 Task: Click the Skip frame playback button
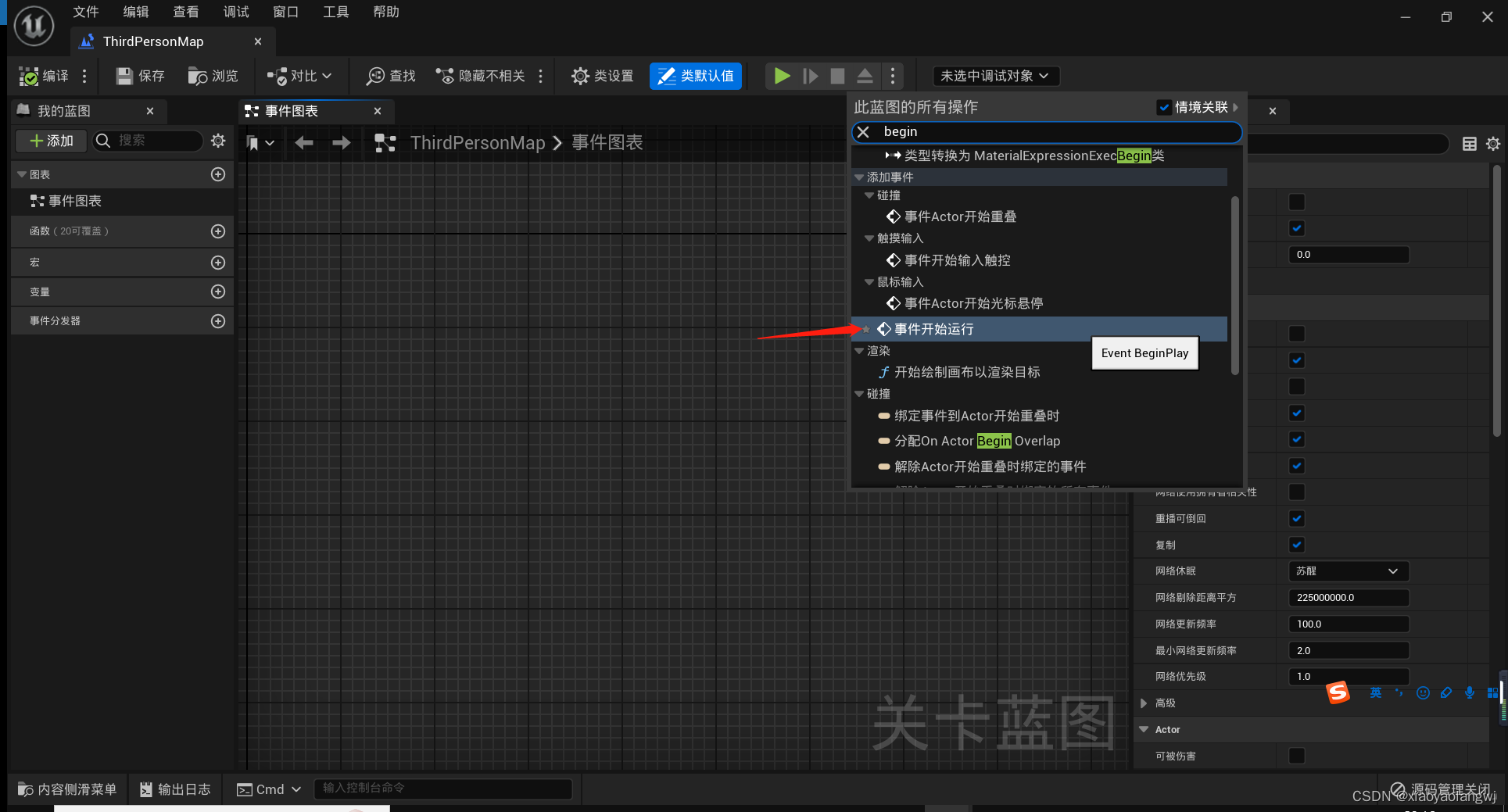(x=810, y=76)
